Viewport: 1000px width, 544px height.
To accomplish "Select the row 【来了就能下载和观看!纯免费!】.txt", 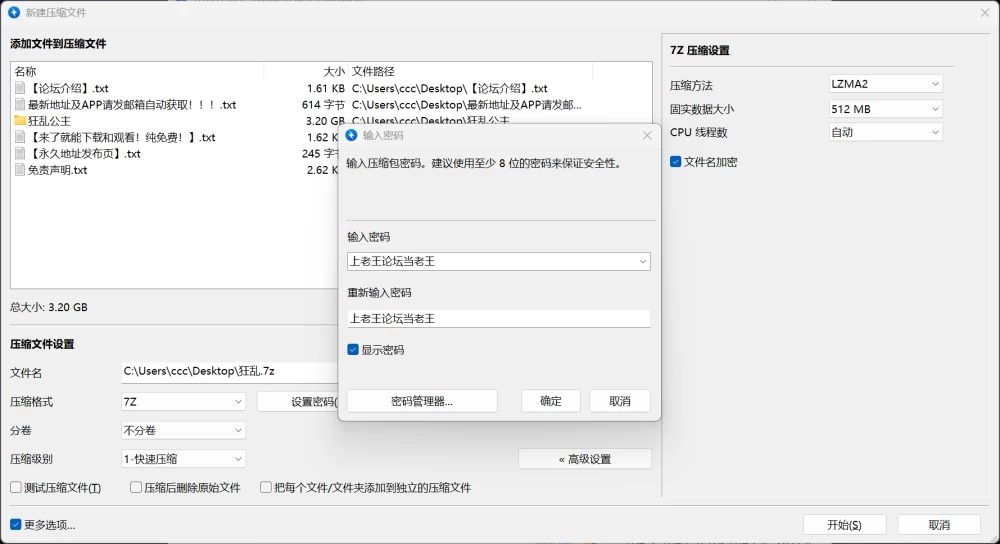I will point(175,137).
